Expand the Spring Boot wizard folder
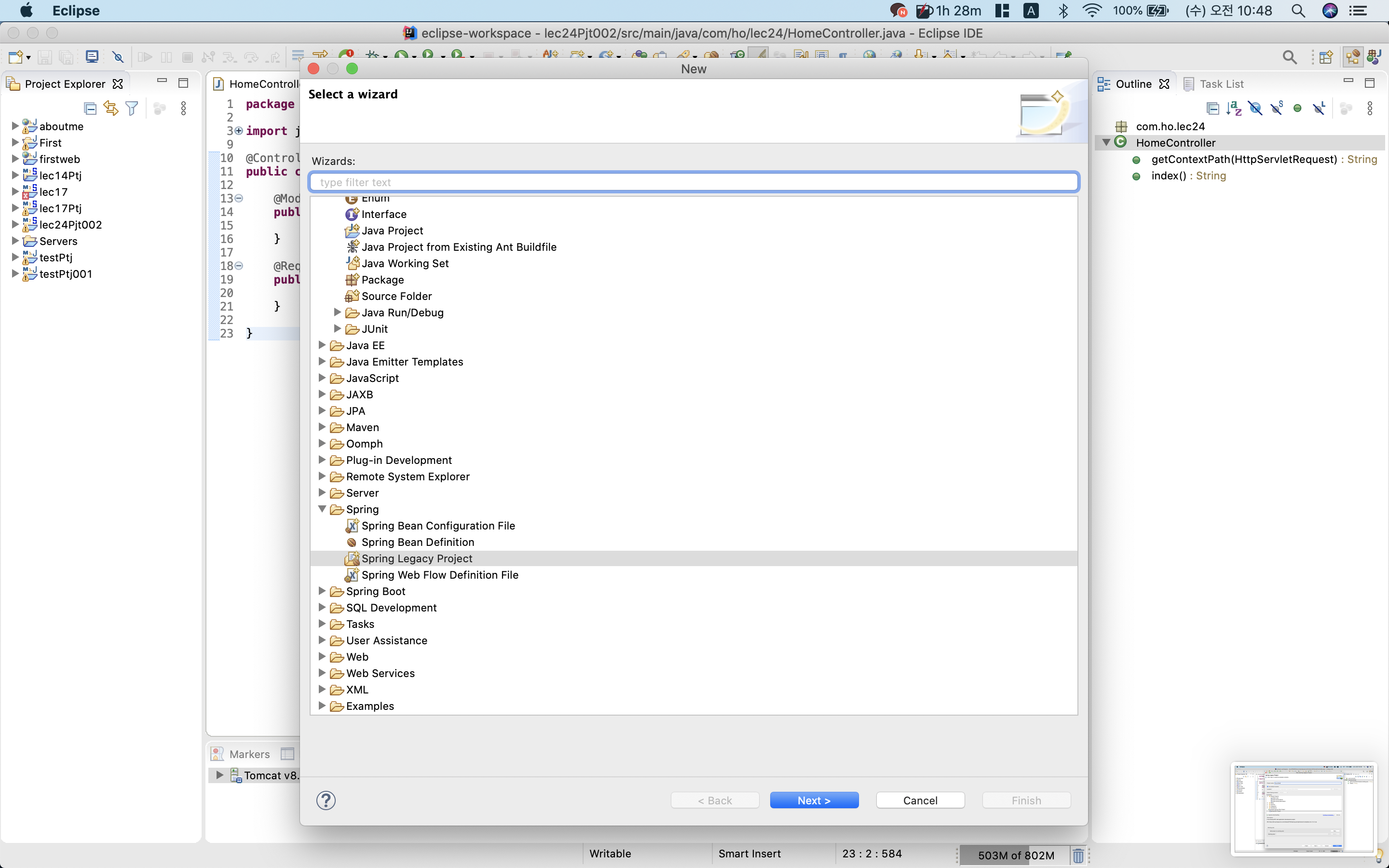1389x868 pixels. [x=322, y=591]
